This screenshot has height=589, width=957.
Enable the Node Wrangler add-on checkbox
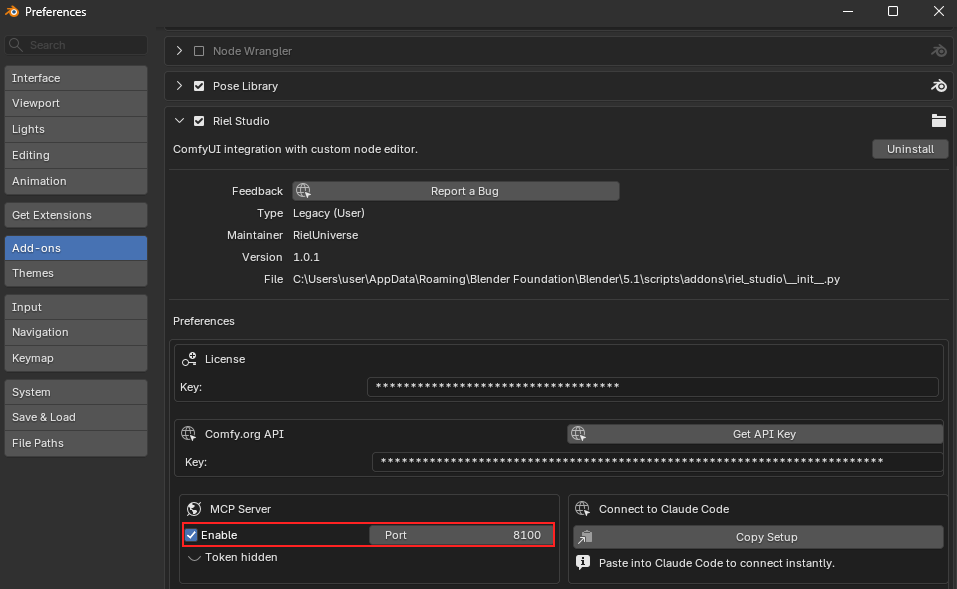(x=199, y=51)
